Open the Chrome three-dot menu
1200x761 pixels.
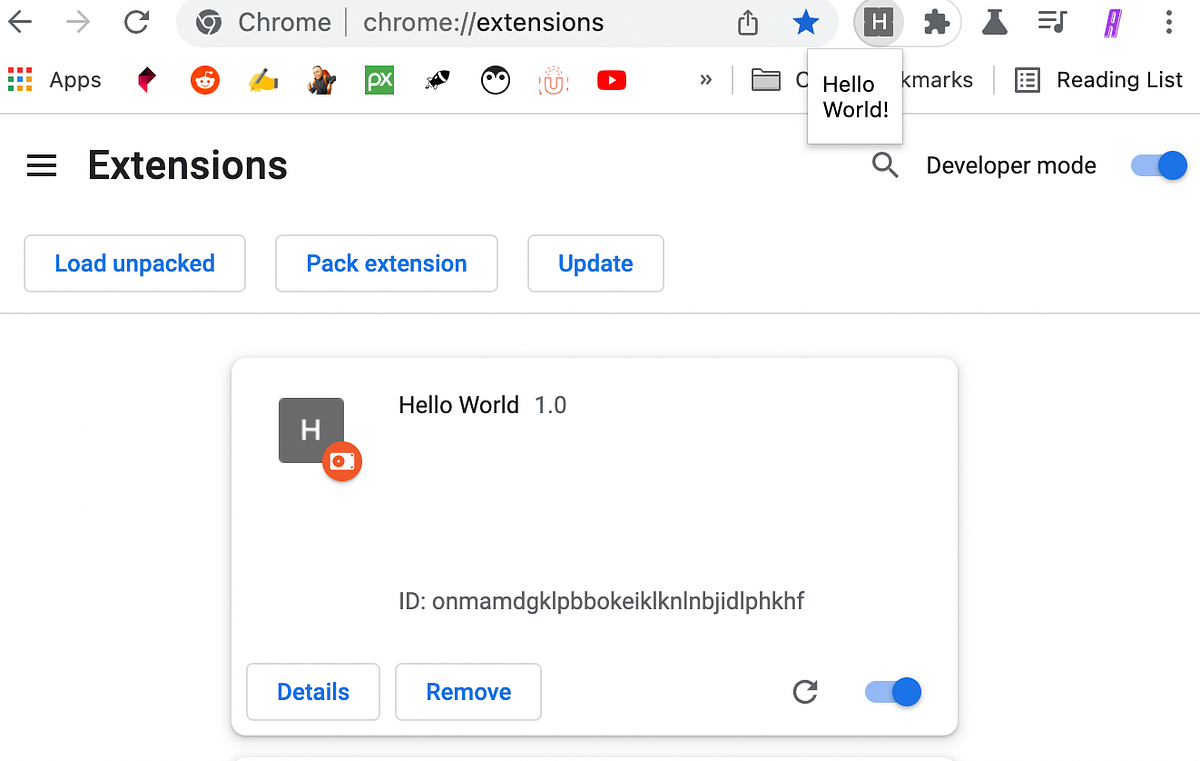(x=1168, y=22)
